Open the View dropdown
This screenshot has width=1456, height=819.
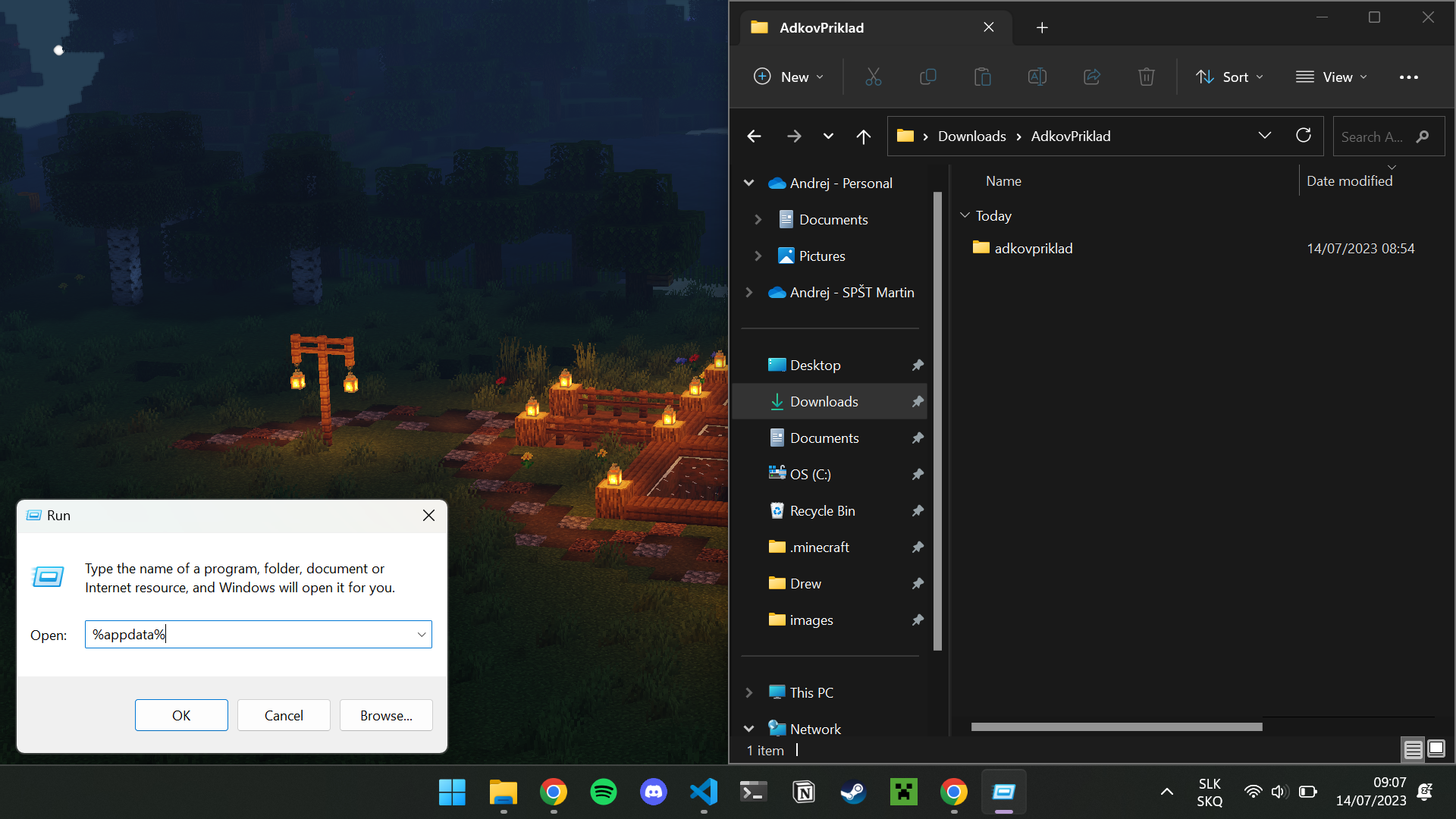(x=1331, y=77)
